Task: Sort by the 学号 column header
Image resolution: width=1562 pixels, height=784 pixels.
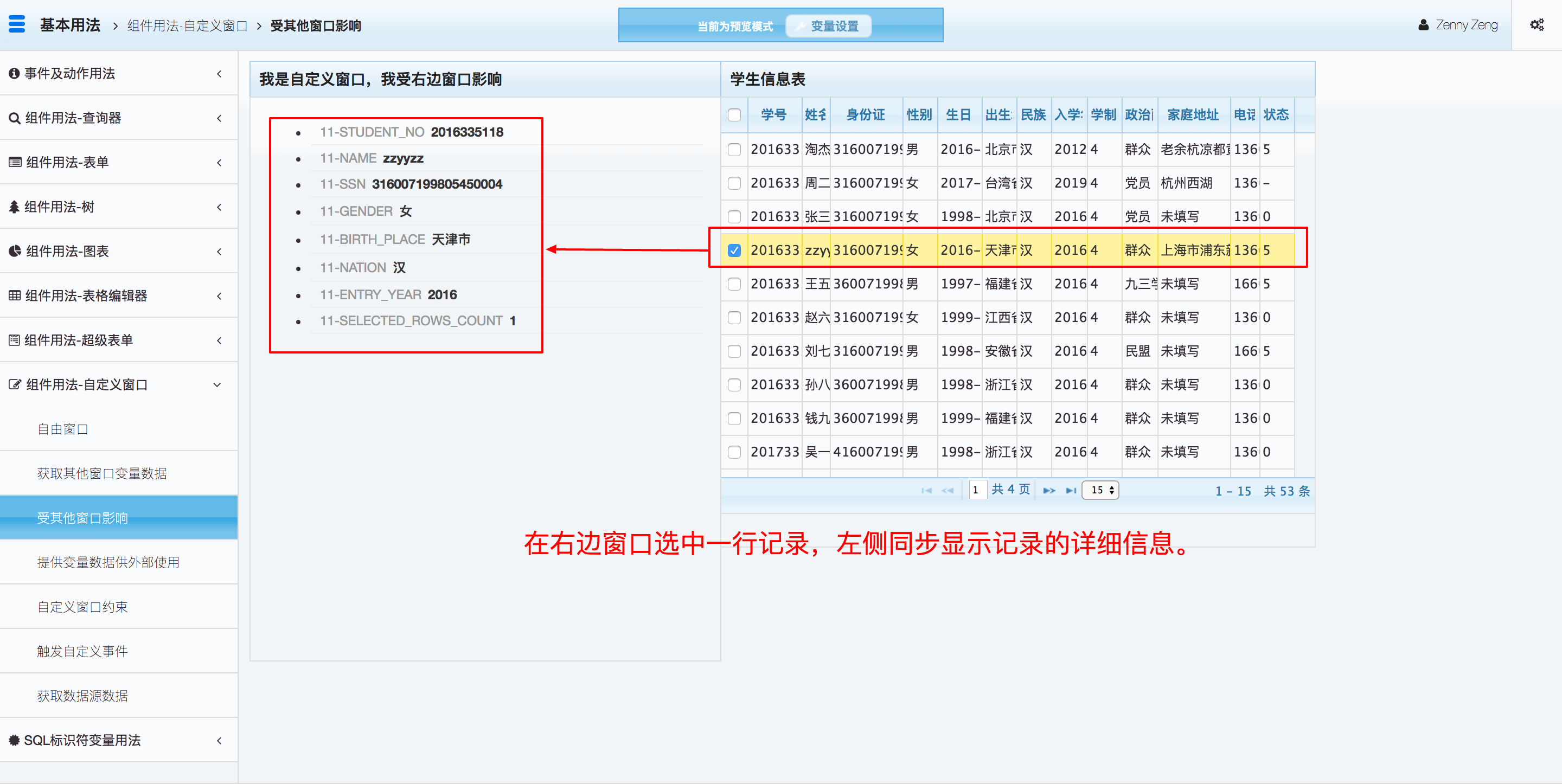Action: coord(773,114)
